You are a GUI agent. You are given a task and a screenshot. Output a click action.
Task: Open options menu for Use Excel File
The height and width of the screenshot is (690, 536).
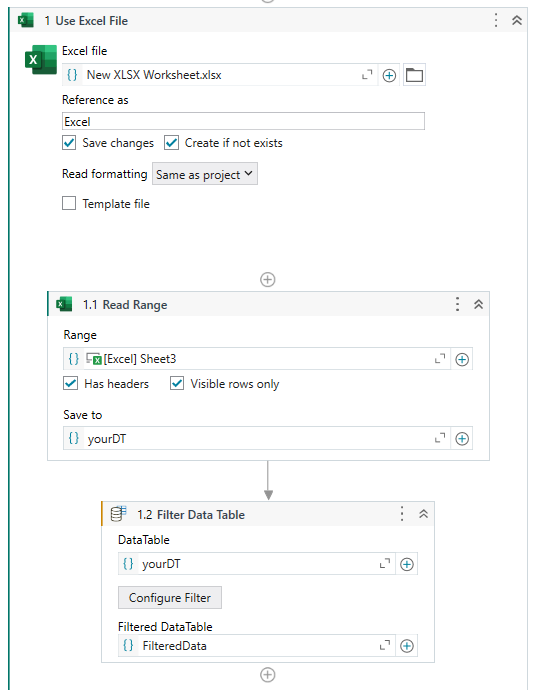pos(496,20)
